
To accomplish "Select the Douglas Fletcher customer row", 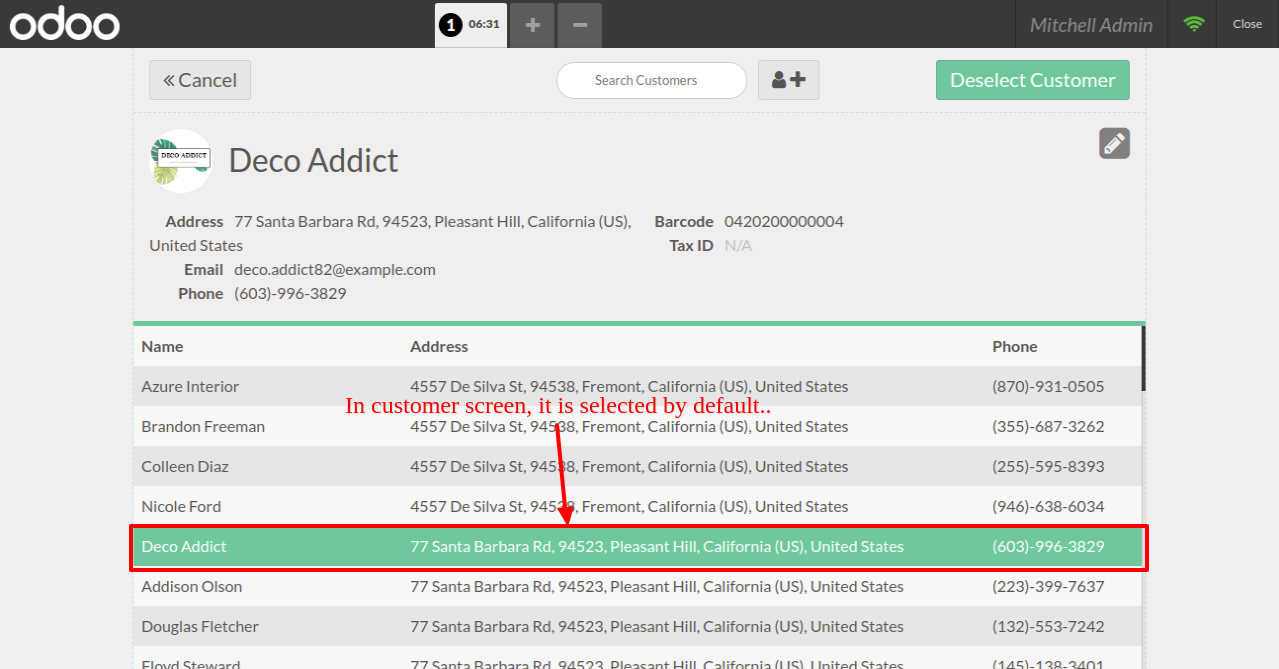I will (637, 626).
